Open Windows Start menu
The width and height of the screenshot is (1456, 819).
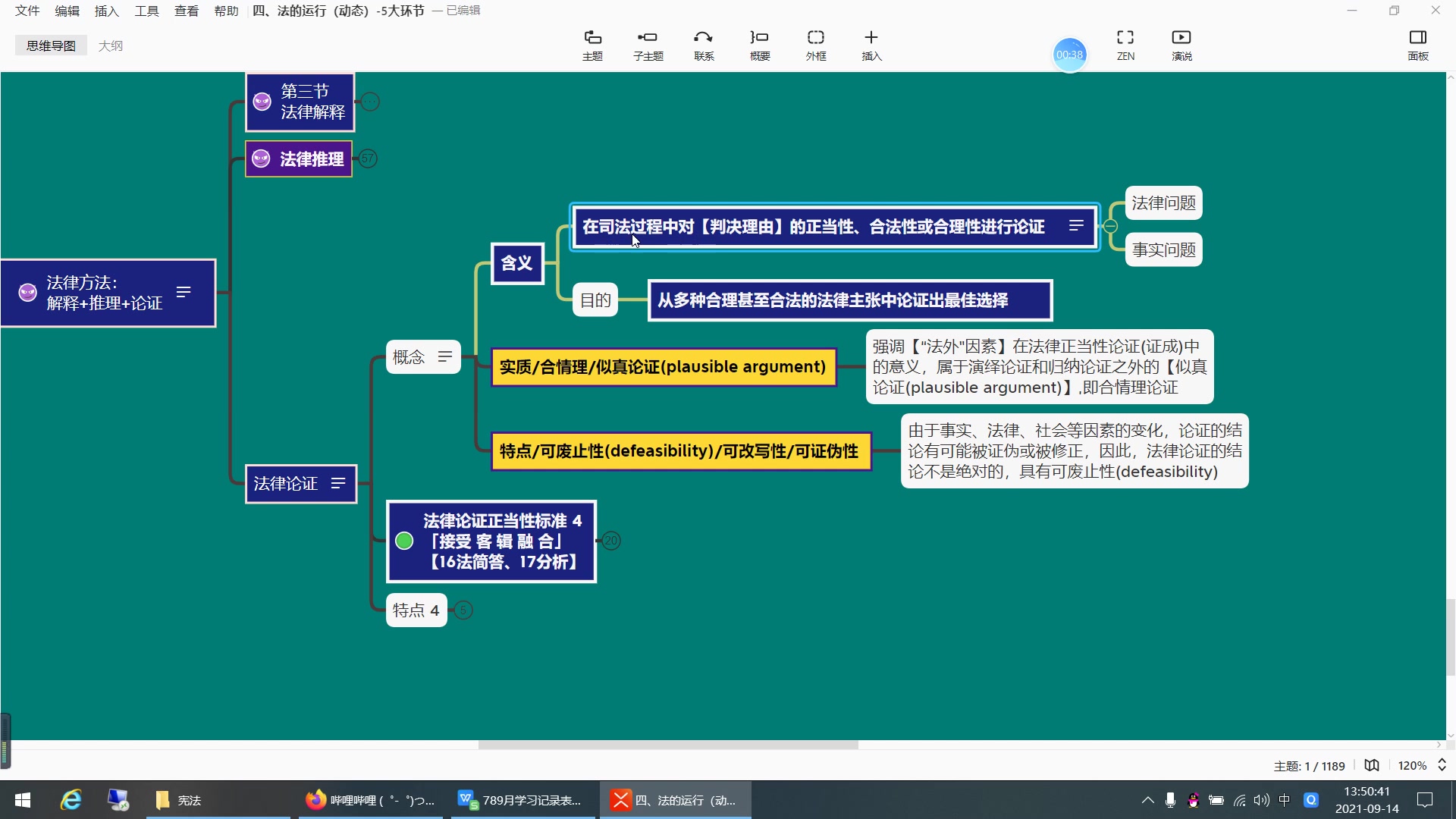point(23,800)
